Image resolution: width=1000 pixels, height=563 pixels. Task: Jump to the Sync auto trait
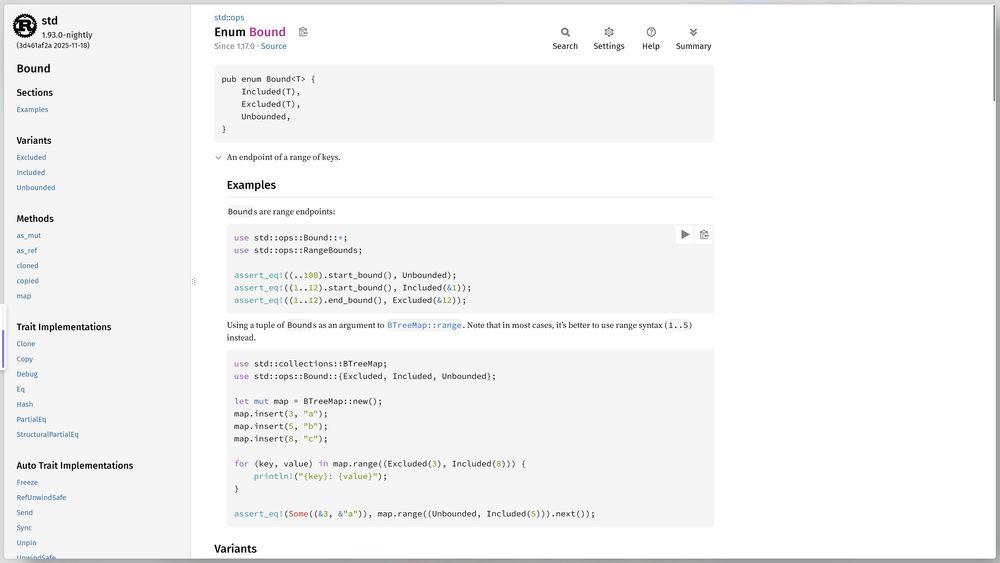[x=24, y=528]
